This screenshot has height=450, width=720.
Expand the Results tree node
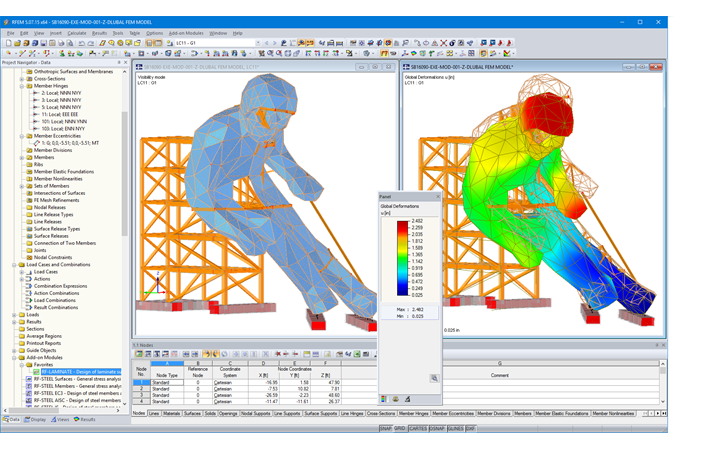point(14,322)
